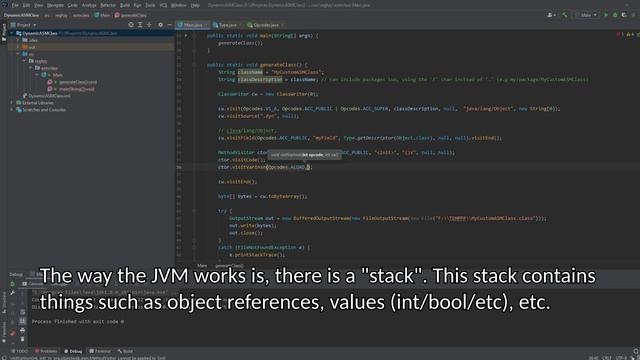Open the Navigate menu
Screen dimensions: 640x360
55,5
